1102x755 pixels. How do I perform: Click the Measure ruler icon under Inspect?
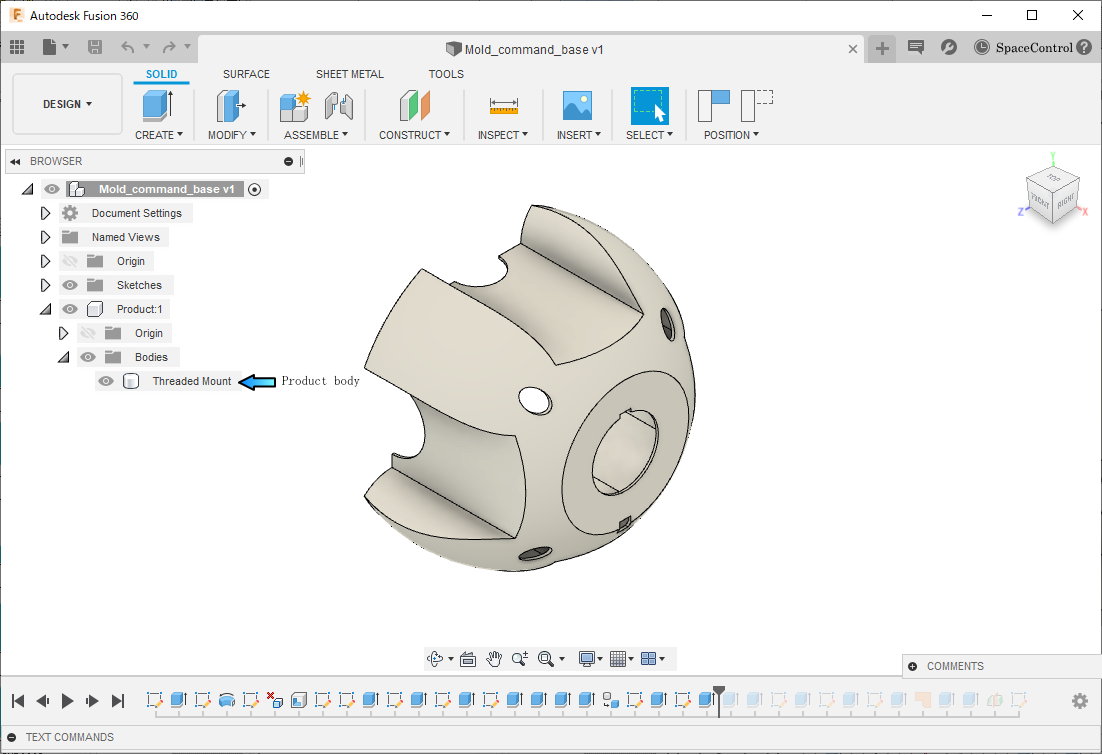point(503,105)
